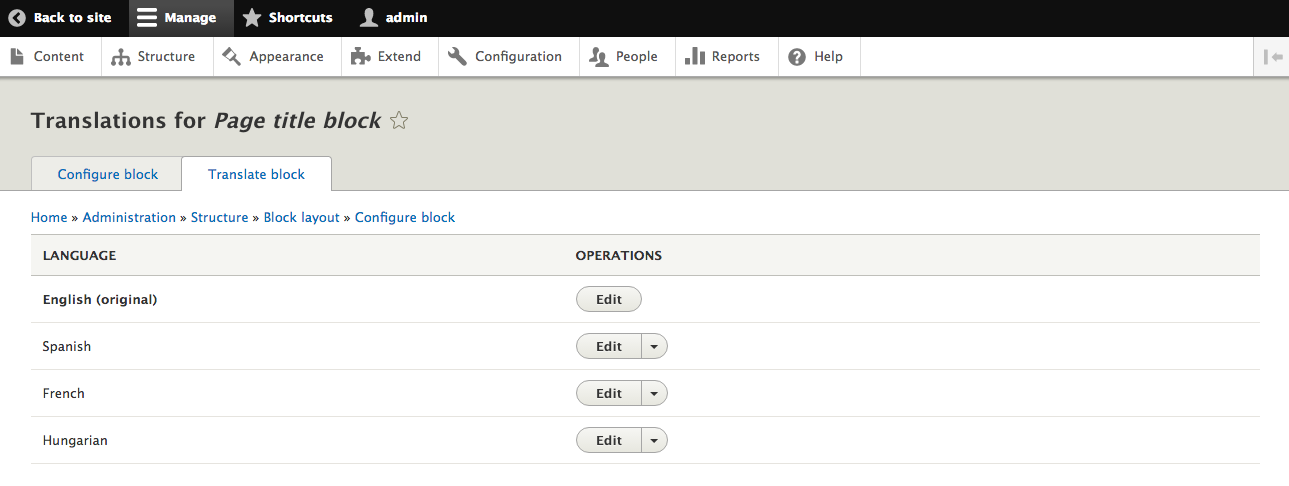Select the Translate block tab
Viewport: 1289px width, 486px height.
[x=256, y=174]
